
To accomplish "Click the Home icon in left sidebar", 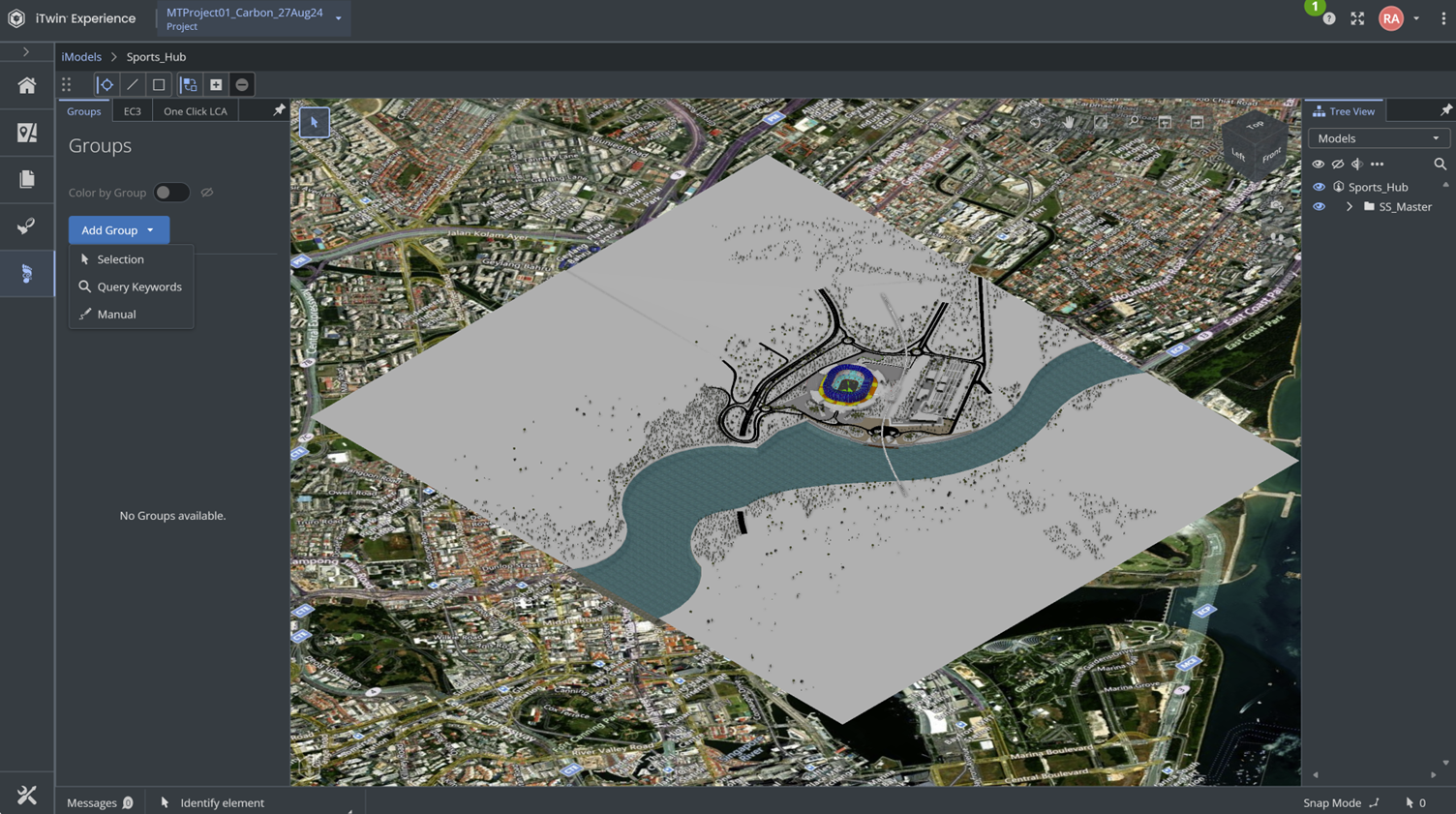I will click(27, 86).
